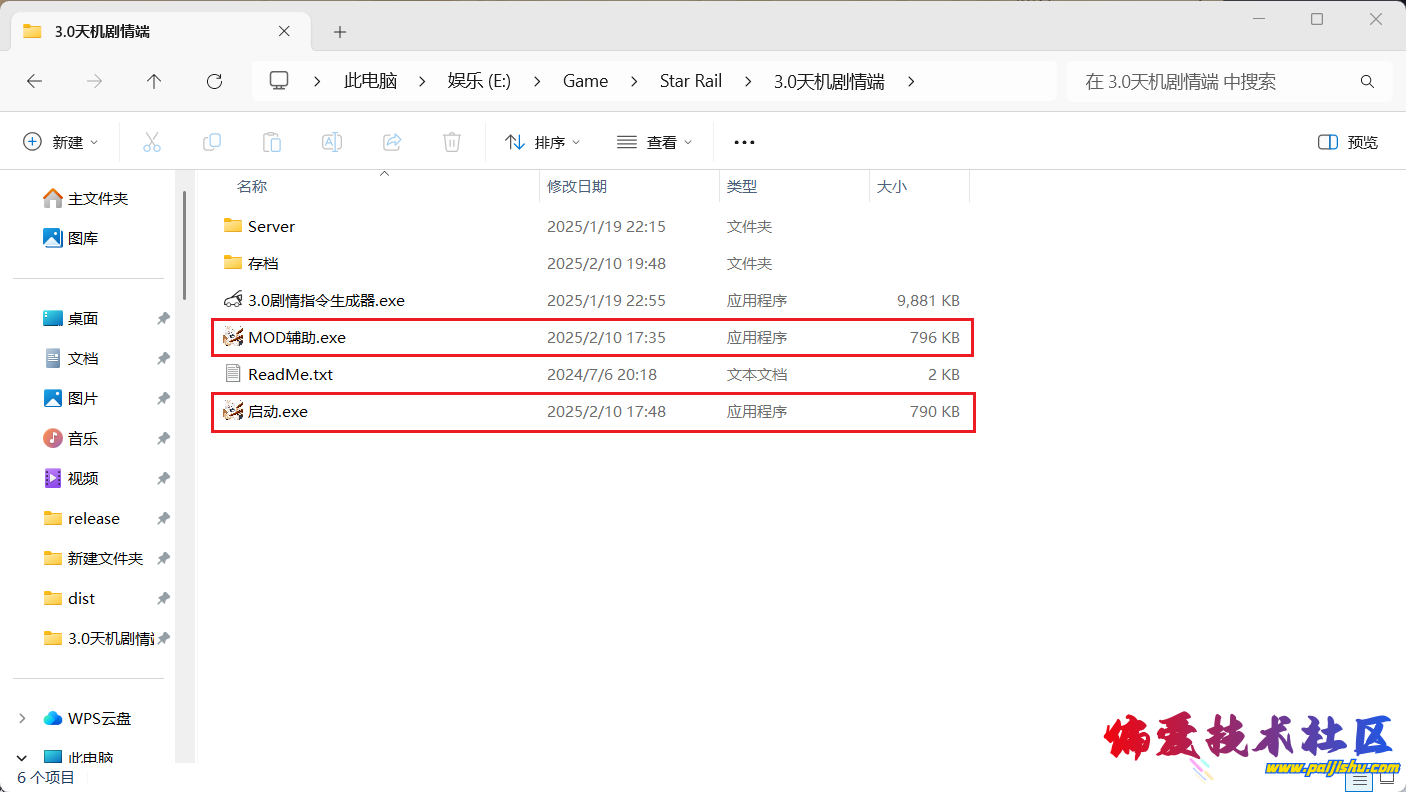
Task: Click the share icon in toolbar
Action: (x=392, y=142)
